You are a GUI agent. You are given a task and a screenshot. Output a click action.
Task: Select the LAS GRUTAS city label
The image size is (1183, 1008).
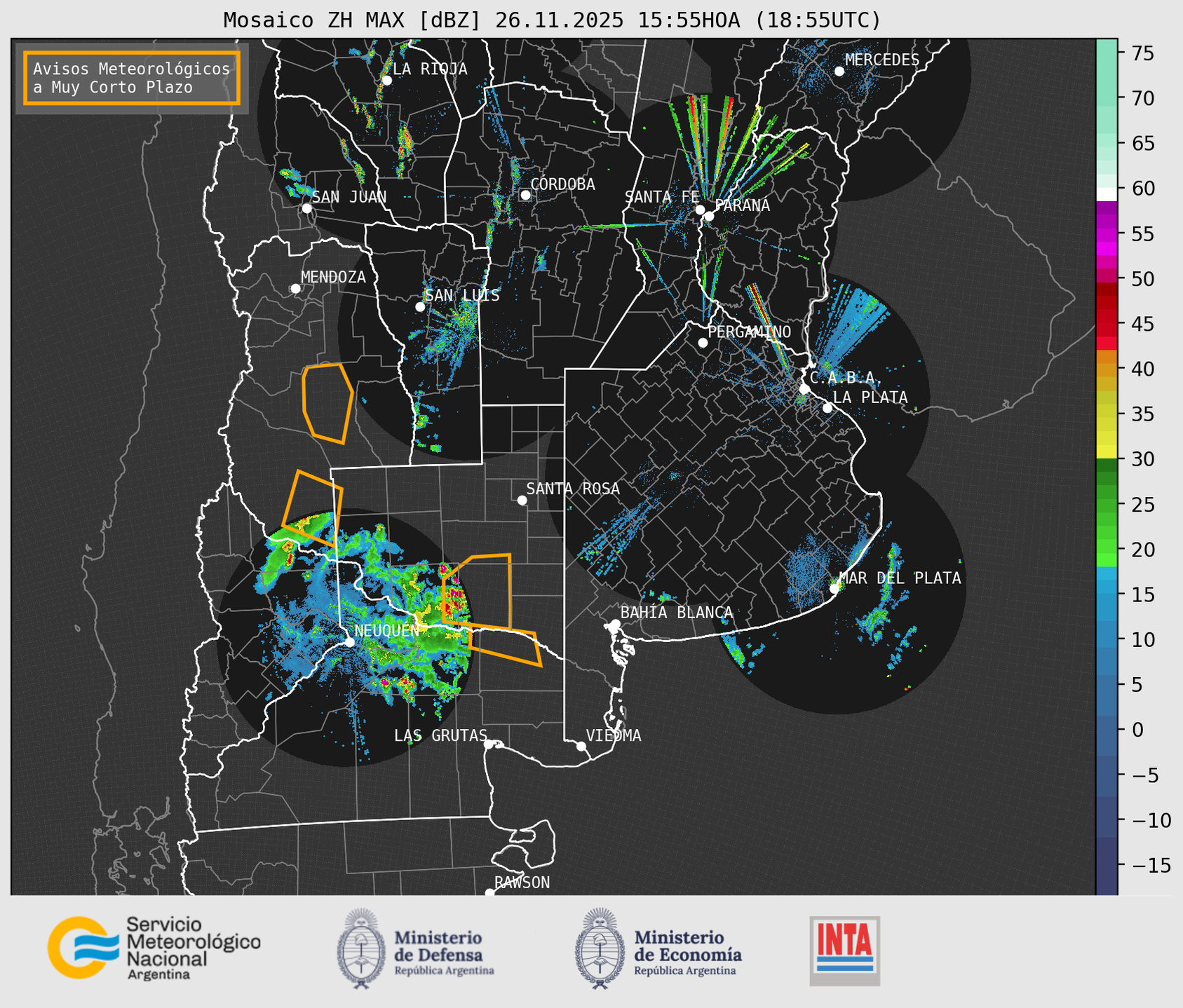click(440, 735)
